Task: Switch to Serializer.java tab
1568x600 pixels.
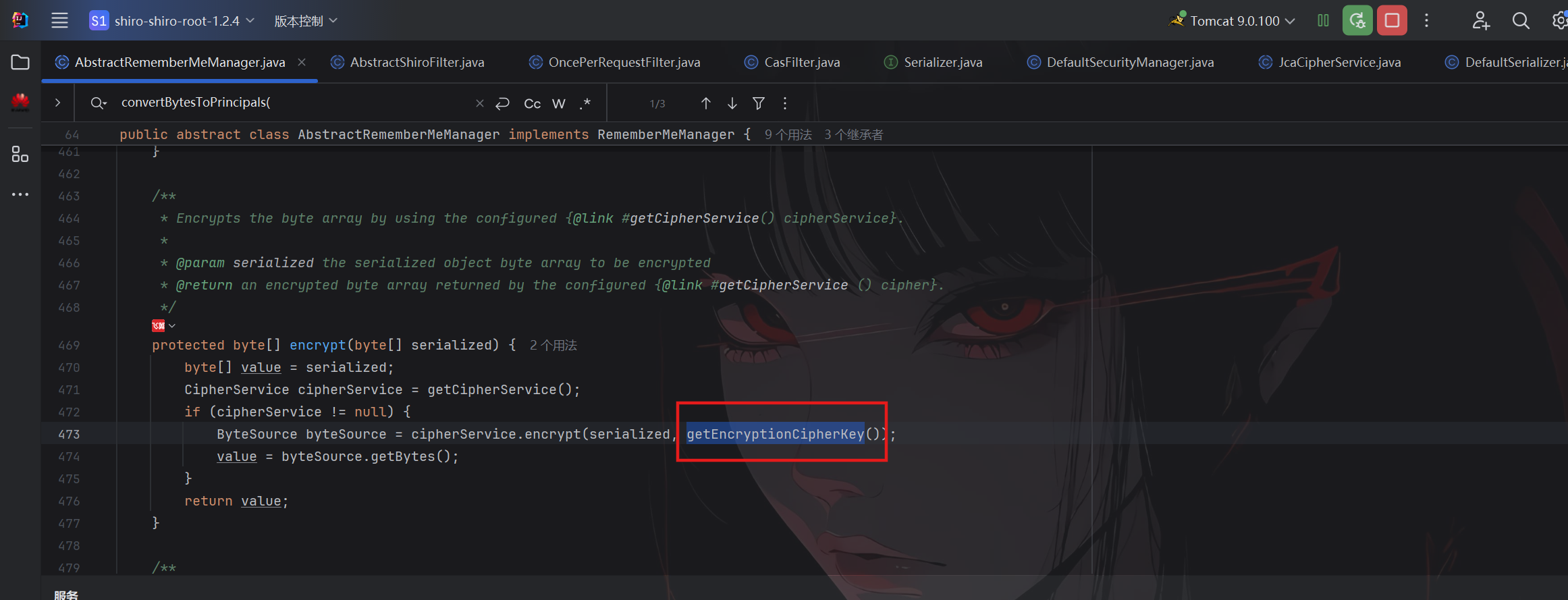Action: click(934, 62)
